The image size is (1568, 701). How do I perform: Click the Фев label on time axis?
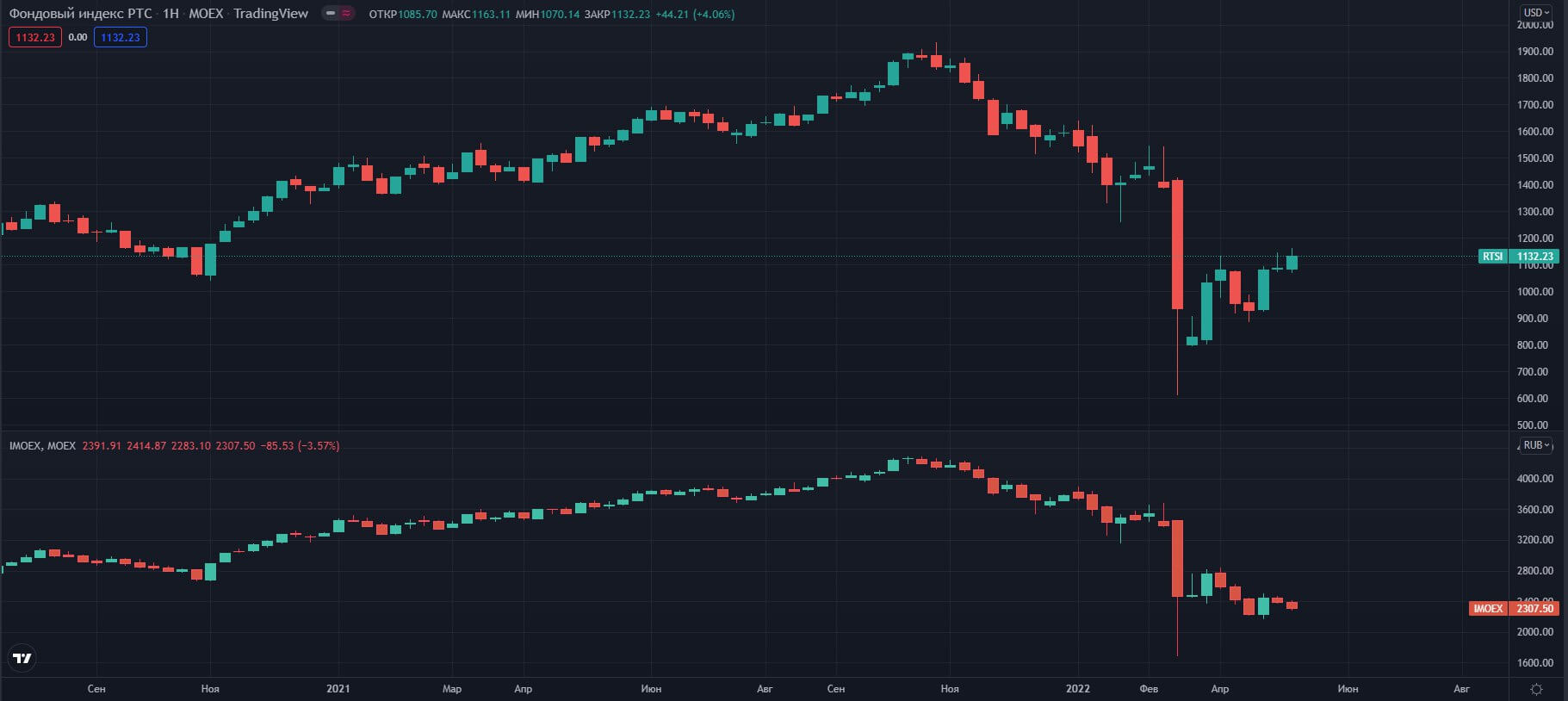1149,689
